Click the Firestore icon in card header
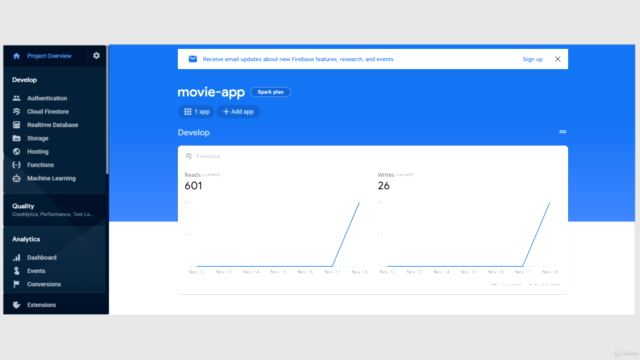The width and height of the screenshot is (640, 360). [189, 156]
